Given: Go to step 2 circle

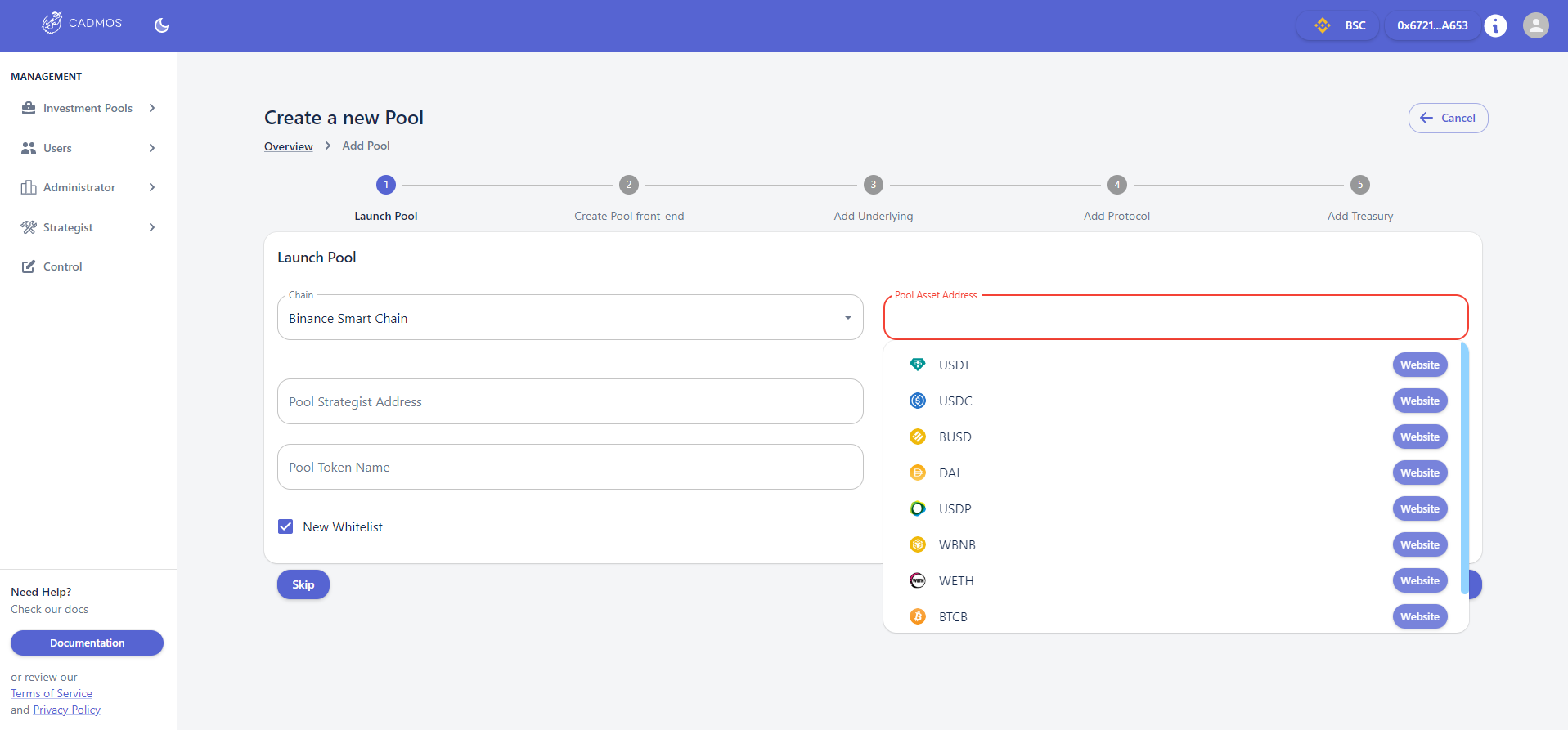Looking at the screenshot, I should click(629, 185).
